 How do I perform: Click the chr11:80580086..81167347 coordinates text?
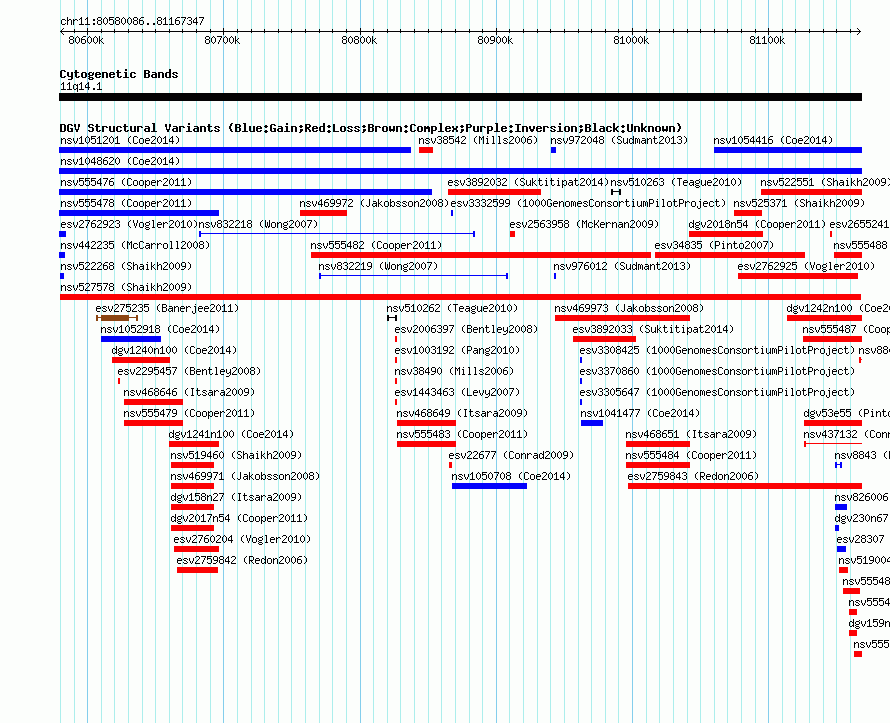tap(132, 21)
